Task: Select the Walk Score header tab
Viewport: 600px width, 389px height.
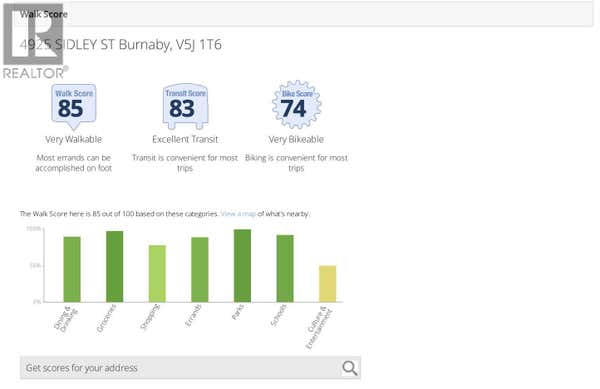Action: click(x=44, y=15)
